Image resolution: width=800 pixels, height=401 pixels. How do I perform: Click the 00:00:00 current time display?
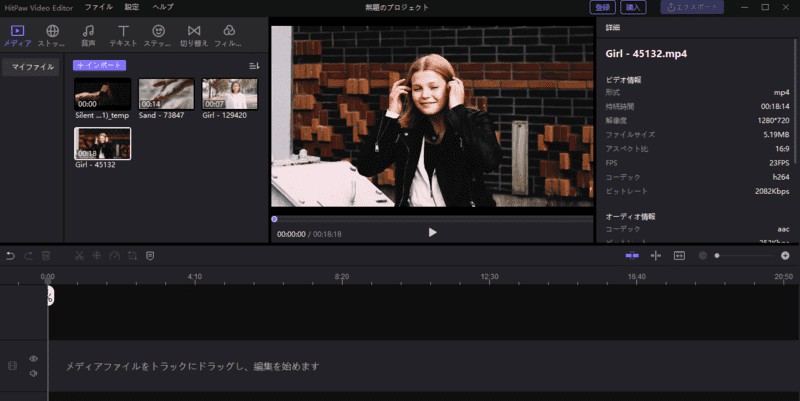[x=291, y=234]
